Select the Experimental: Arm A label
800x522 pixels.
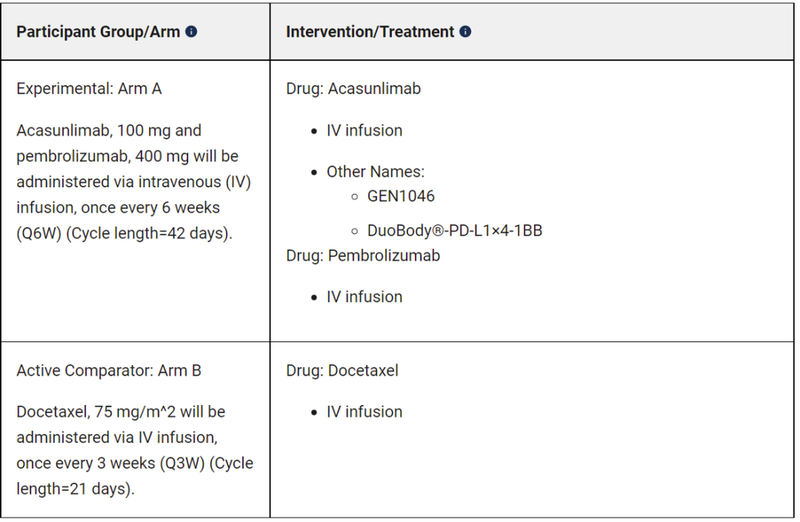(x=89, y=88)
